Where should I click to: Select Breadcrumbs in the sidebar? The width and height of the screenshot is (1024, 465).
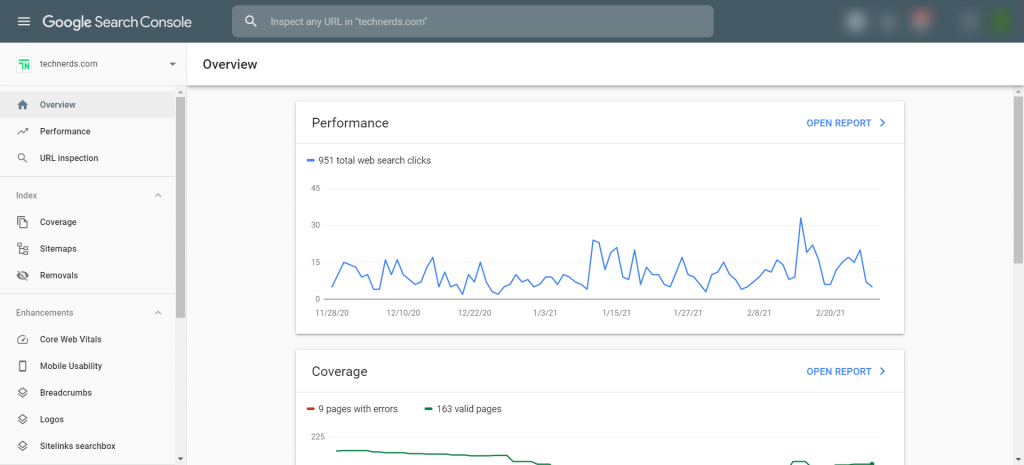88,393
